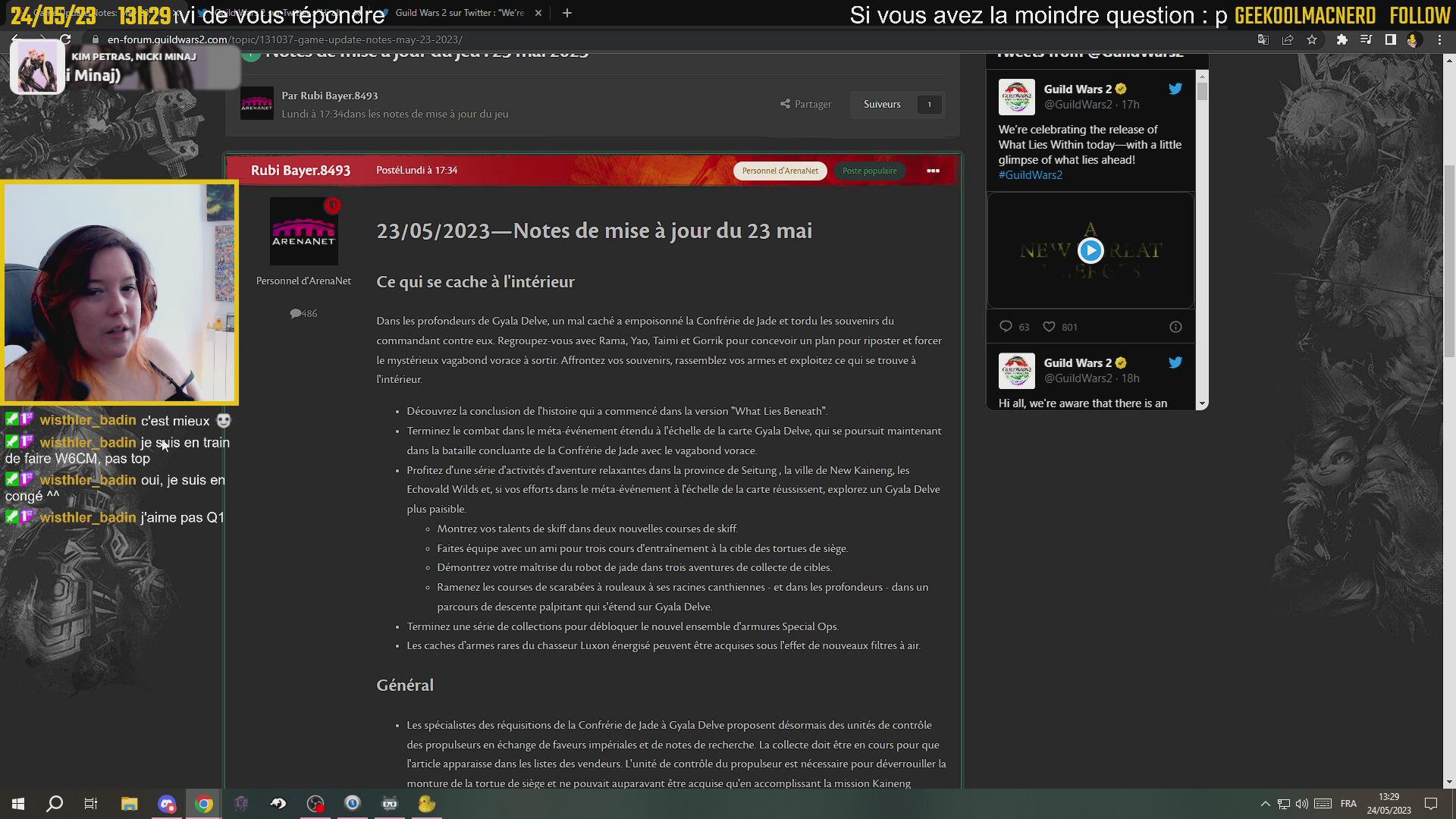The image size is (1456, 819).
Task: Click the Google Translate icon in address bar
Action: 1263,40
